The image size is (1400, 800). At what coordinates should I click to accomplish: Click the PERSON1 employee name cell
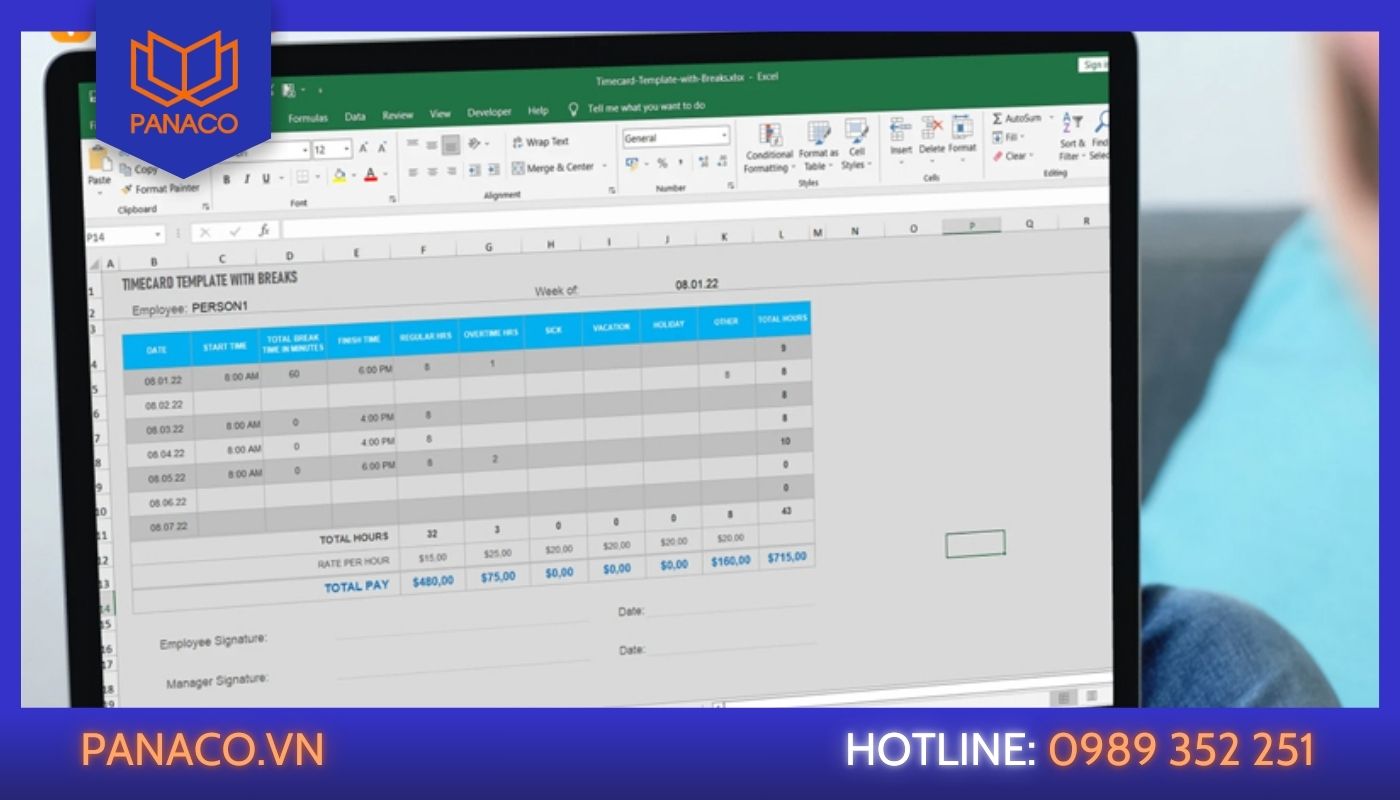click(219, 307)
